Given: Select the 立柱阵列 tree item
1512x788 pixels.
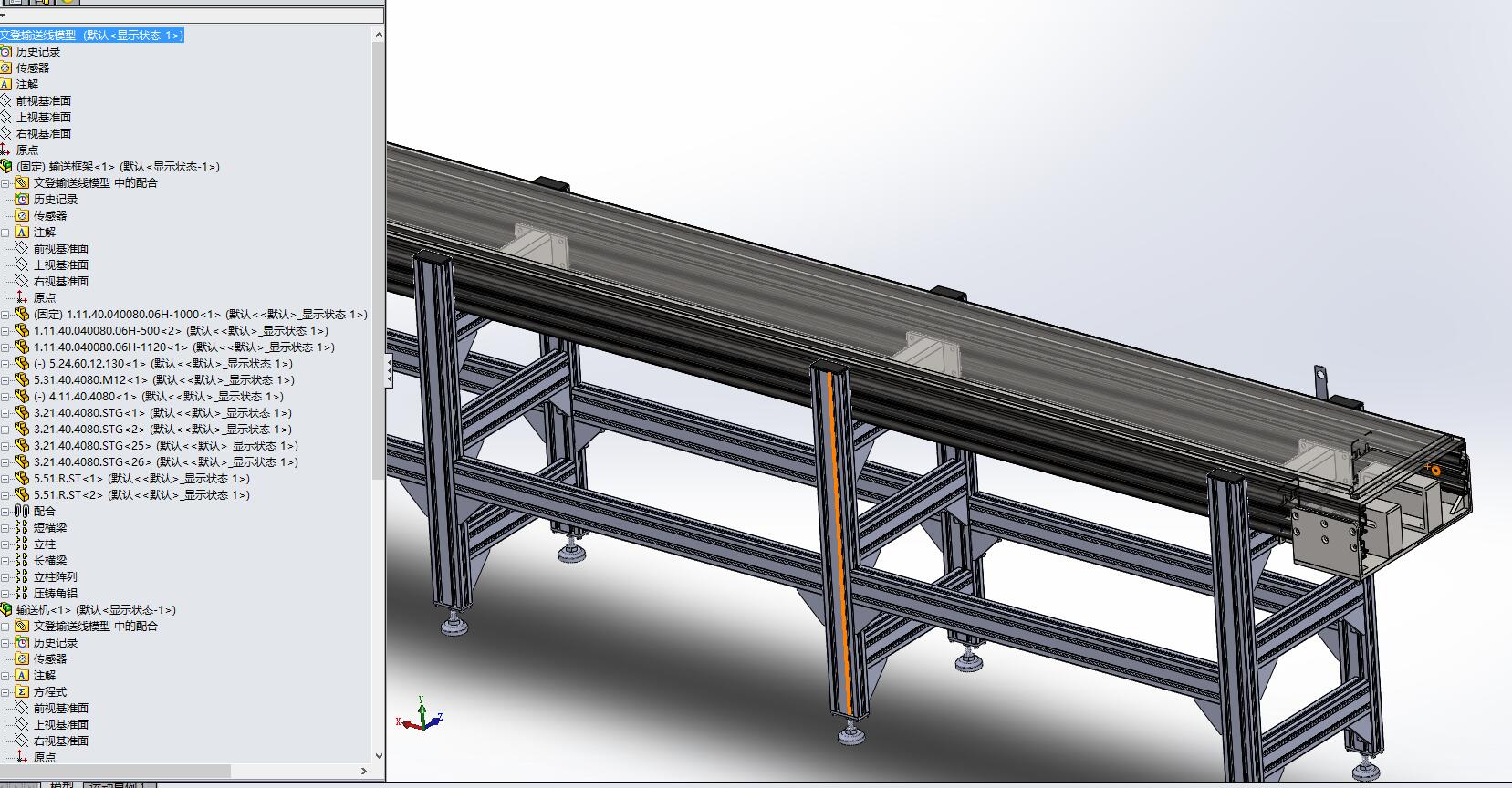Looking at the screenshot, I should (56, 576).
